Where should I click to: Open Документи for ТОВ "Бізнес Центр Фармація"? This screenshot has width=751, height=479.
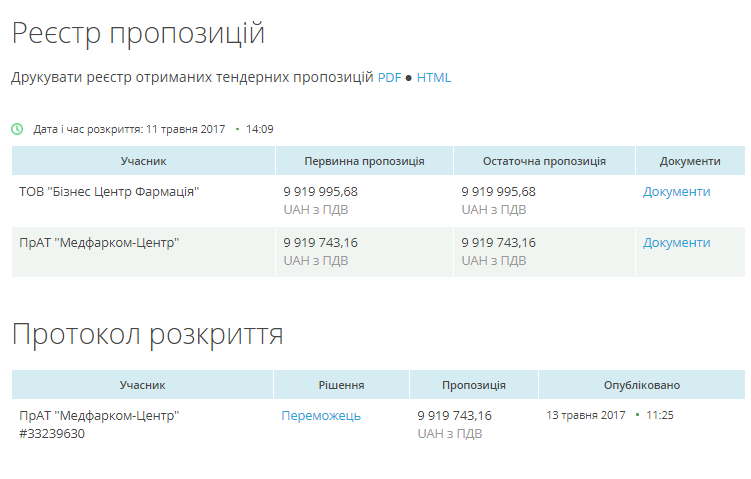(676, 191)
